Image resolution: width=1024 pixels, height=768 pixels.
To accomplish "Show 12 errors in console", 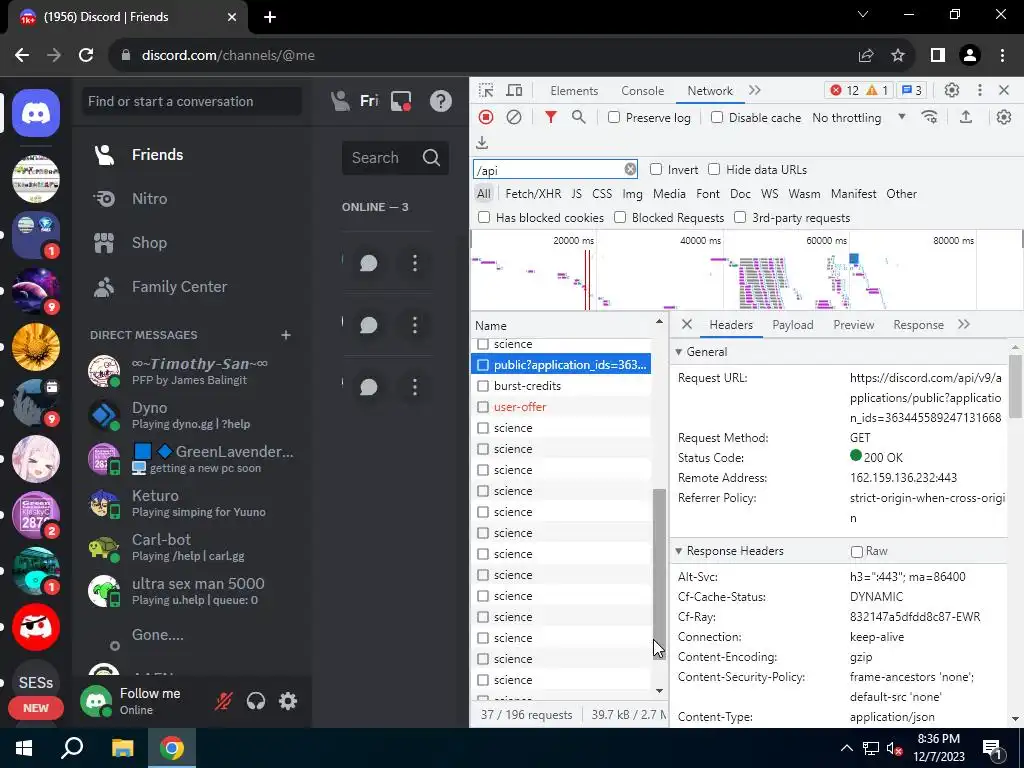I will point(844,90).
